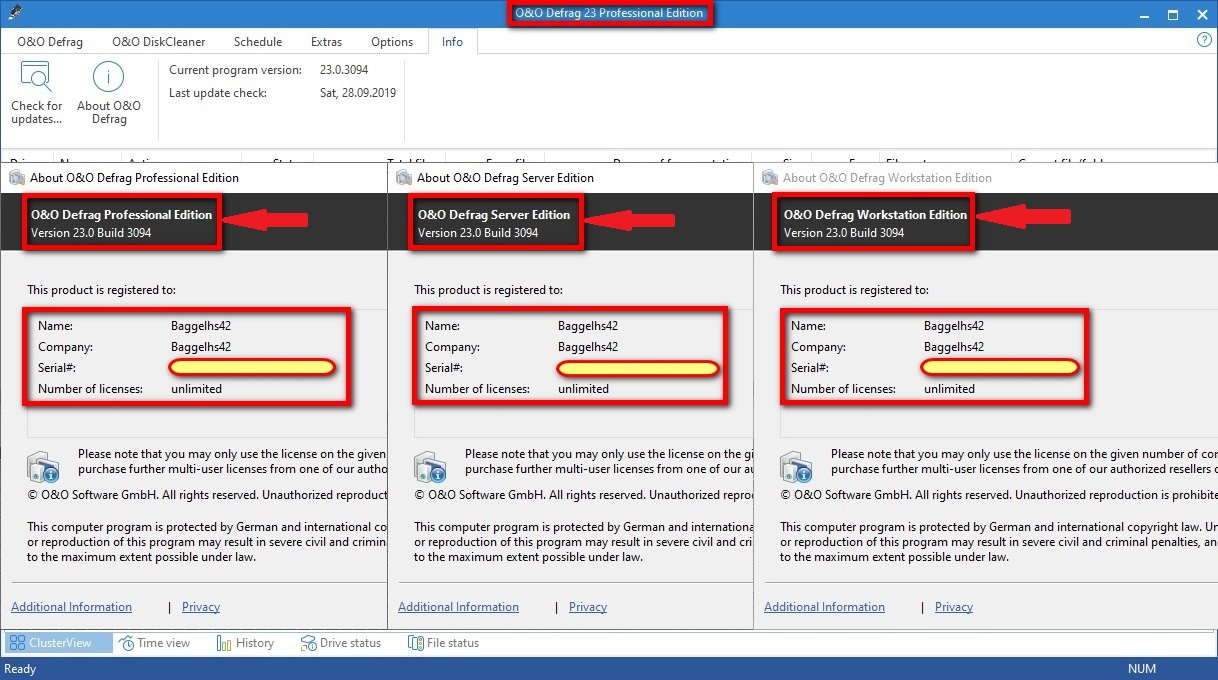1218x680 pixels.
Task: Click the Name value in Professional Edition dialog
Action: tap(201, 326)
